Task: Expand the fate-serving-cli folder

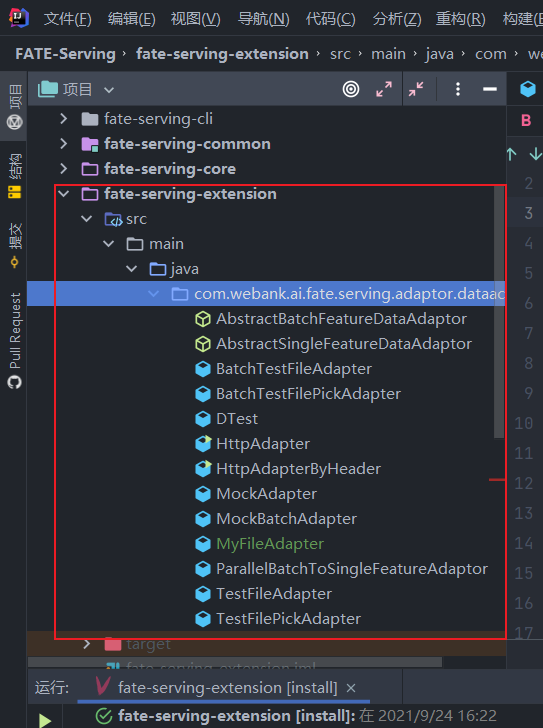Action: pyautogui.click(x=64, y=119)
